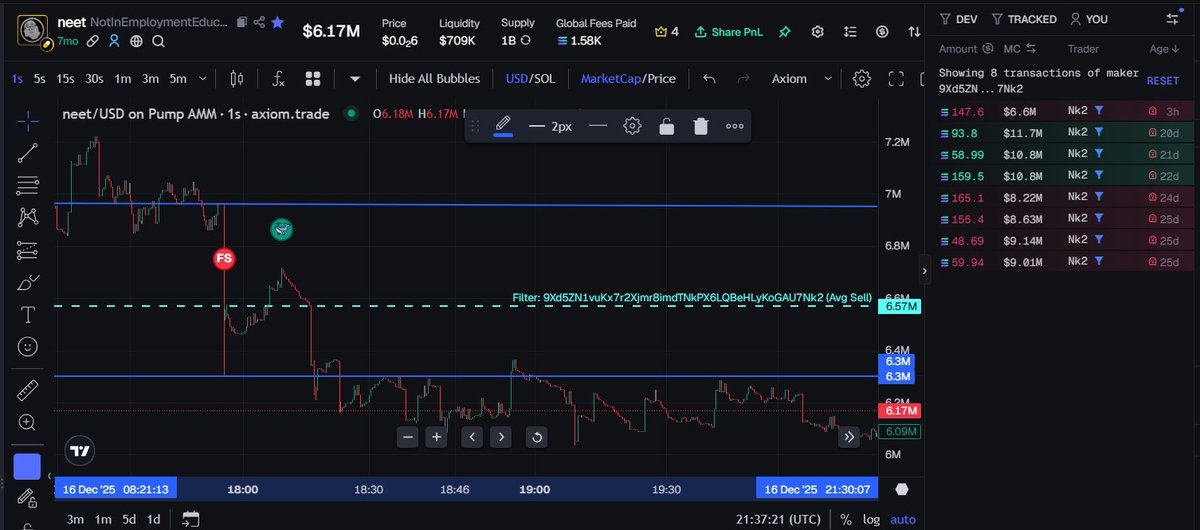This screenshot has width=1200, height=530.
Task: Select the crosshair cursor tool
Action: 28,120
